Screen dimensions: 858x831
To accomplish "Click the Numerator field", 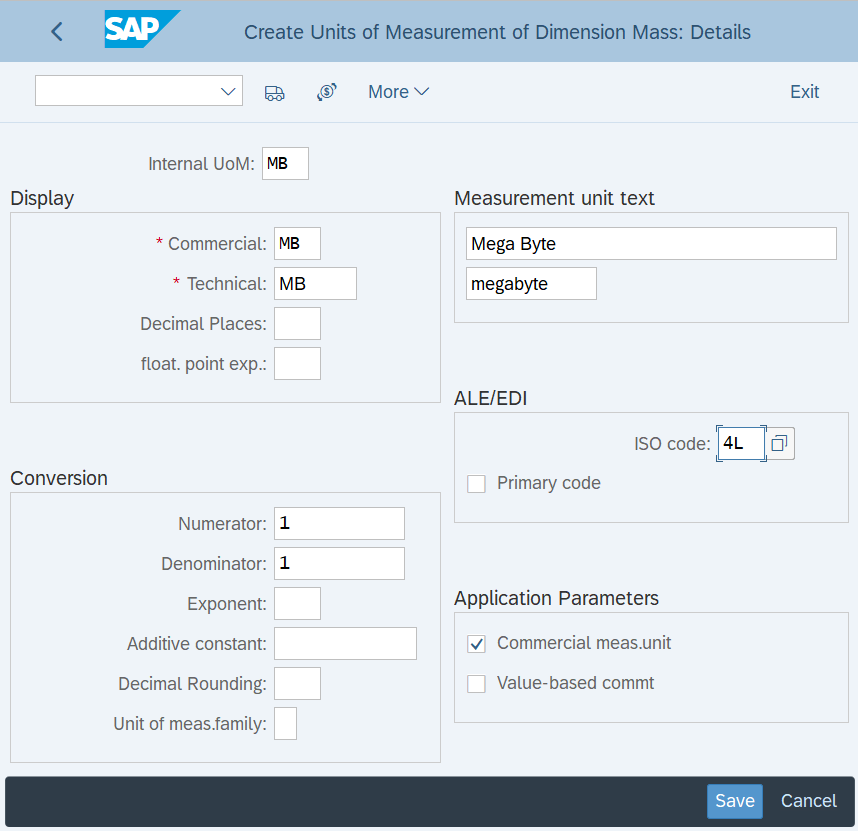I will pos(339,524).
